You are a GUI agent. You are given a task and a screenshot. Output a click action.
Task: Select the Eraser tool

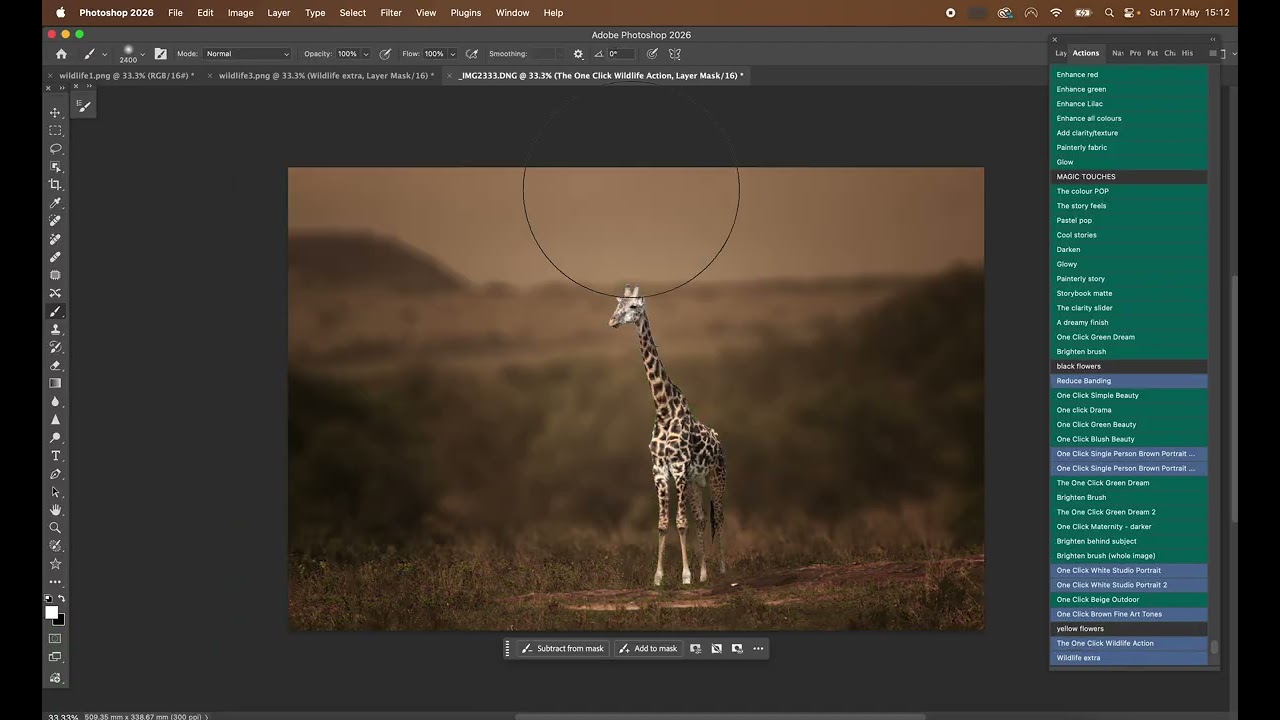click(55, 365)
